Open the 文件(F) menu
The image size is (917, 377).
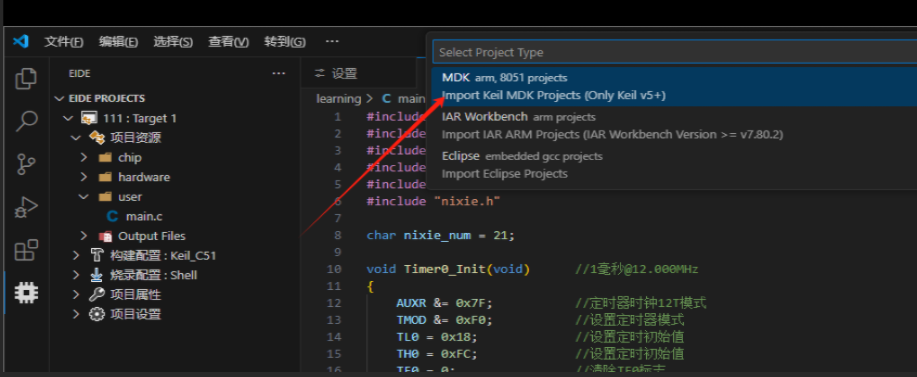click(64, 42)
